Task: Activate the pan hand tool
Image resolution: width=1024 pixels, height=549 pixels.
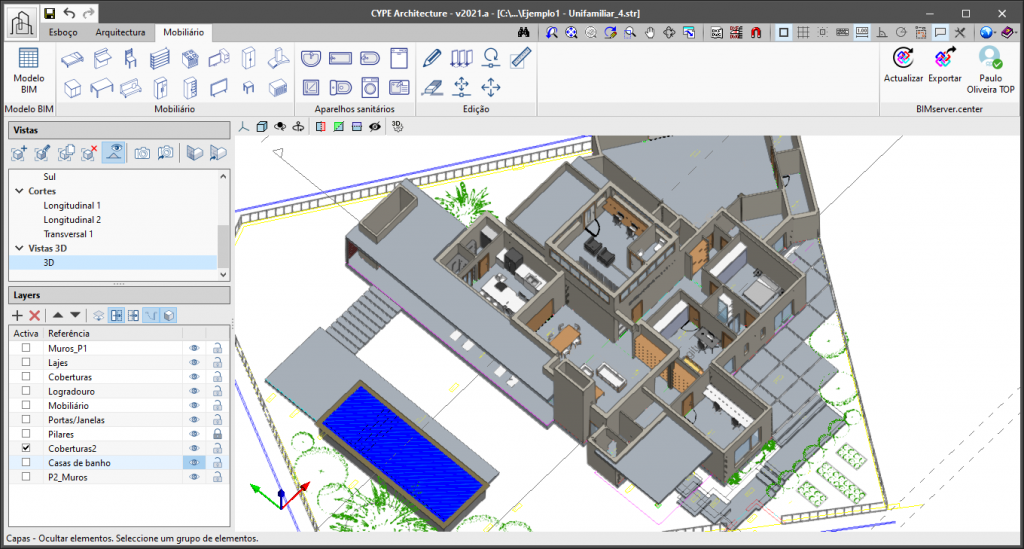Action: coord(649,33)
